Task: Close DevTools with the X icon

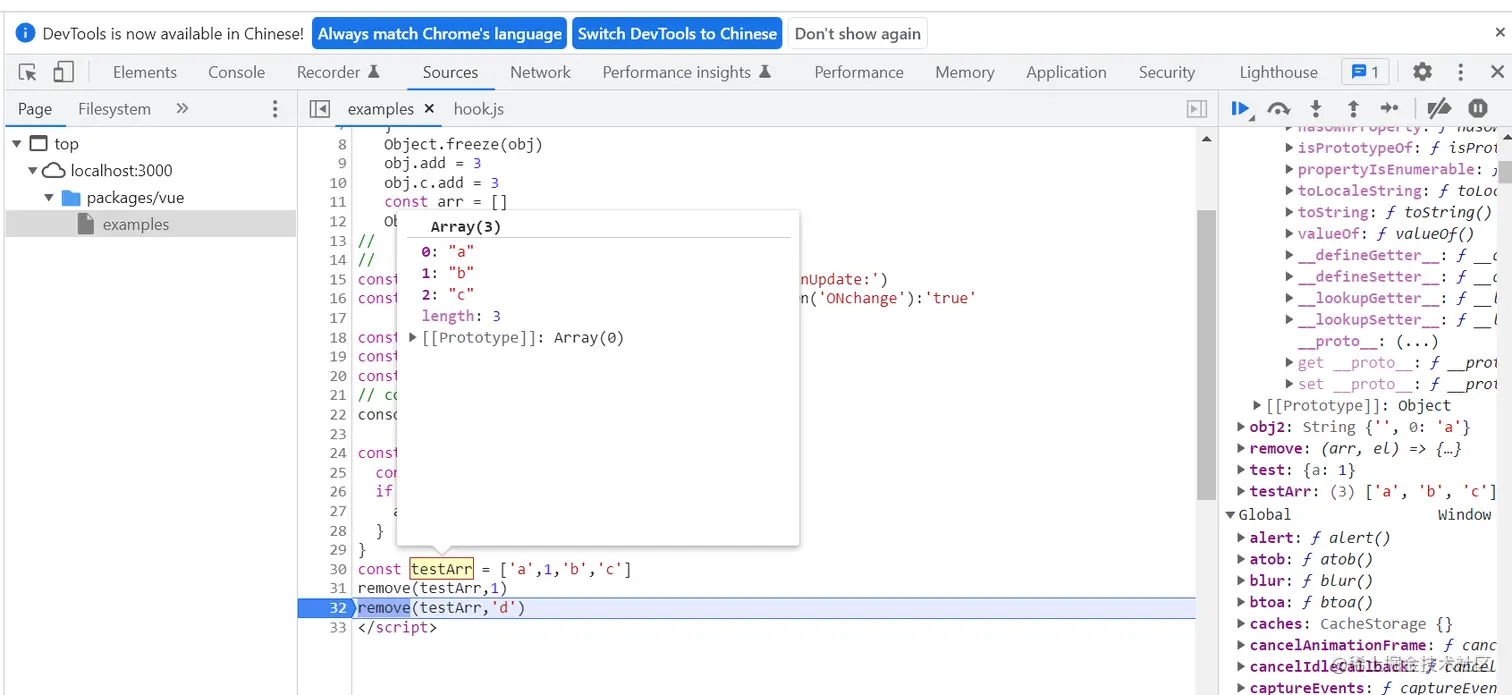Action: [x=1497, y=72]
